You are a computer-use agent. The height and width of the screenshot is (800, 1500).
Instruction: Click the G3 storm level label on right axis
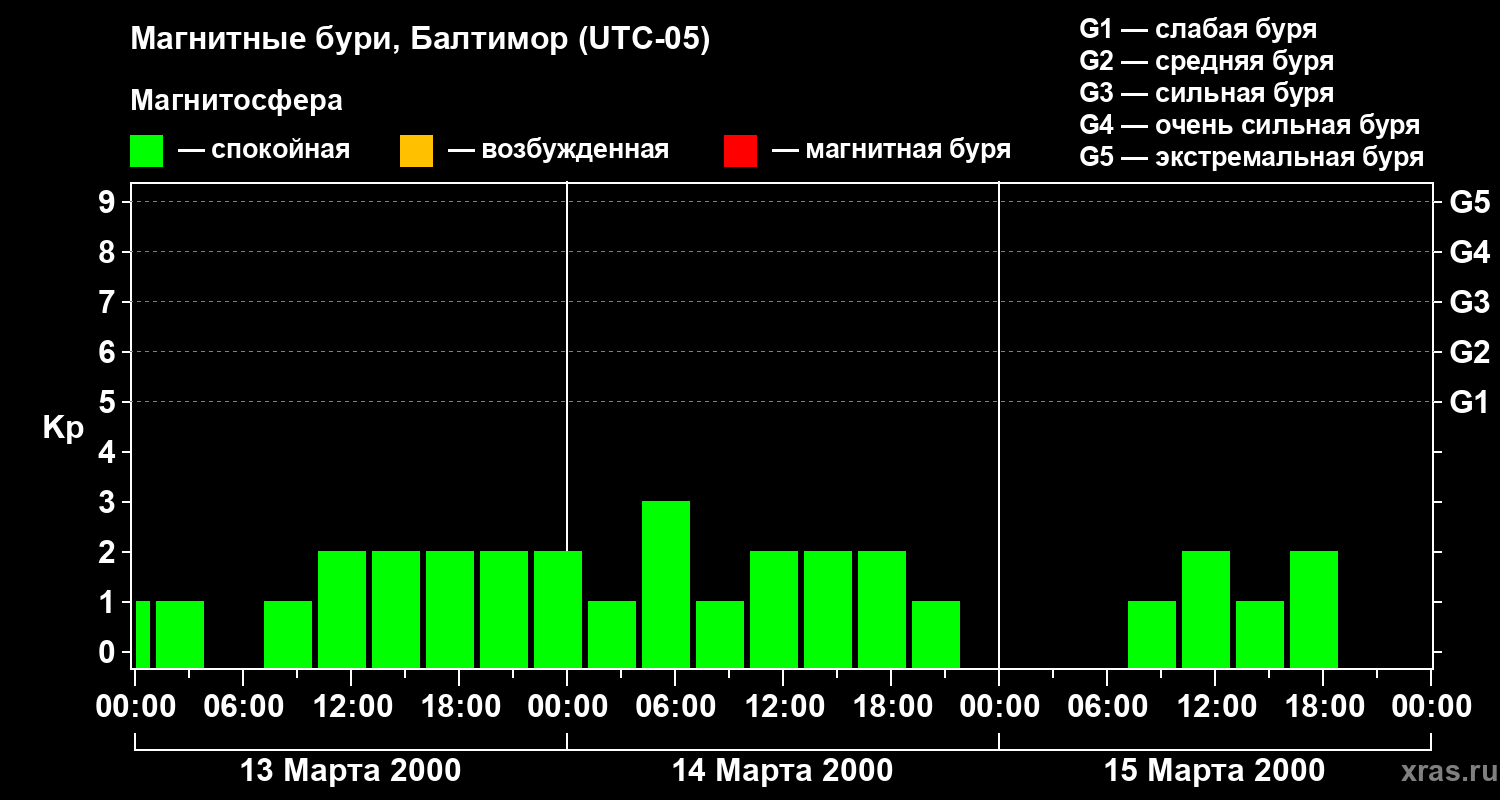[x=1469, y=302]
